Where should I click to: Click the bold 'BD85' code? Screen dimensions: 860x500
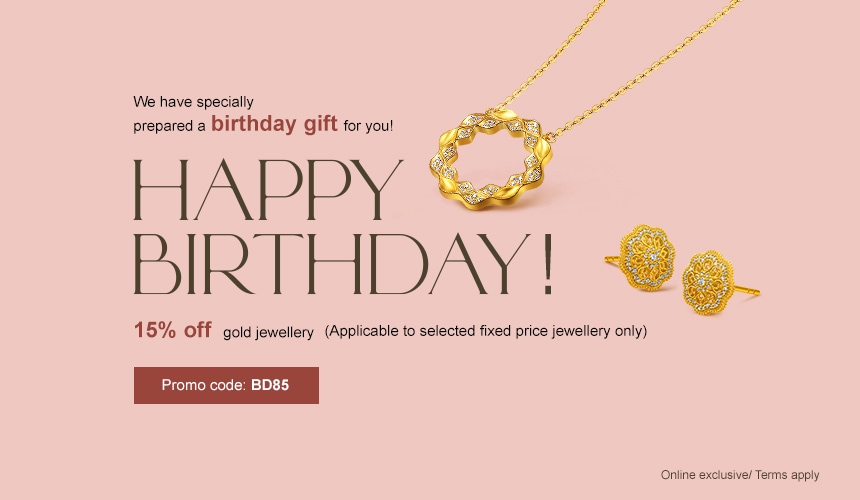(x=270, y=385)
